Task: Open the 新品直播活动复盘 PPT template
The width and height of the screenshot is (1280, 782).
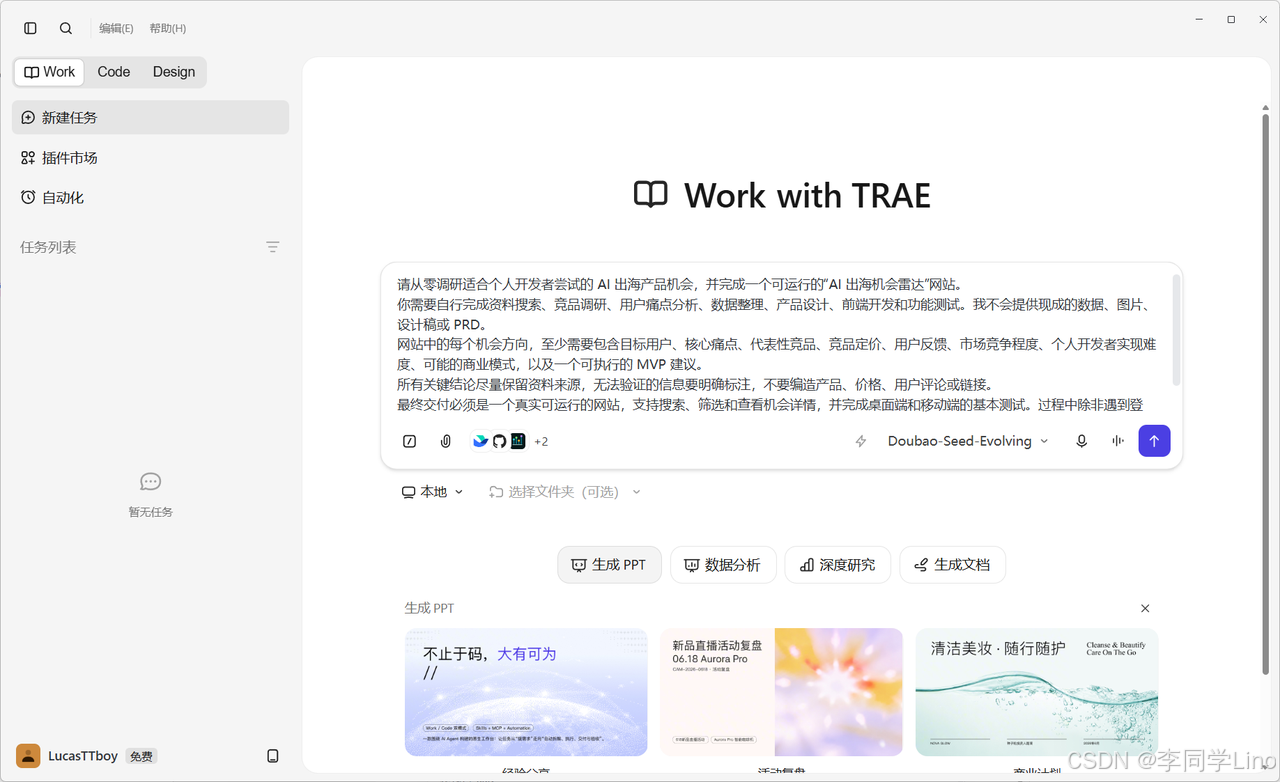Action: pos(781,692)
